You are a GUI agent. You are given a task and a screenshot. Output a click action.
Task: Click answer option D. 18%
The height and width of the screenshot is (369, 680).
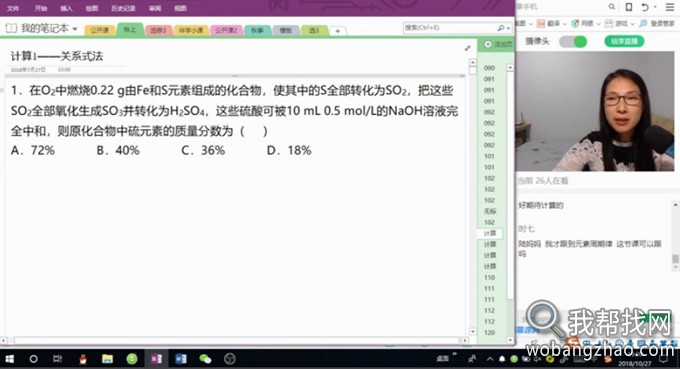pyautogui.click(x=289, y=150)
